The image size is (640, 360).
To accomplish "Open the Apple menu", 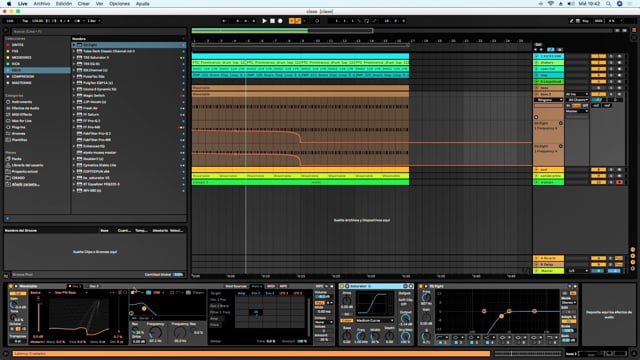I will coord(9,4).
